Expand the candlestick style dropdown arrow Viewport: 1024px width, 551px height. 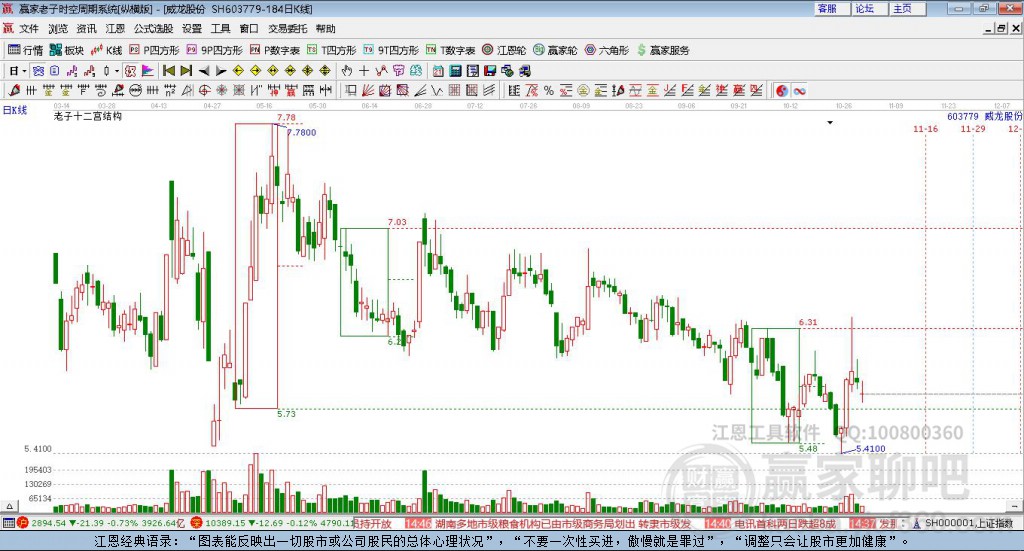(117, 71)
